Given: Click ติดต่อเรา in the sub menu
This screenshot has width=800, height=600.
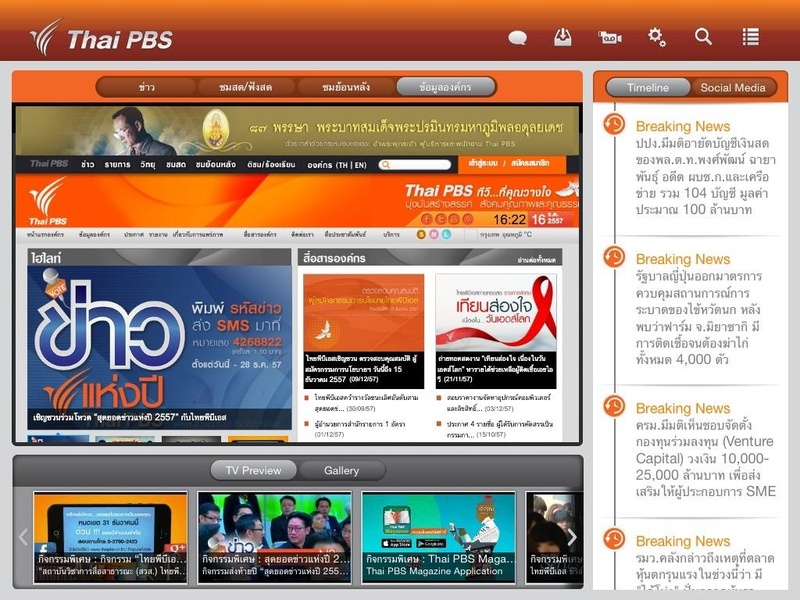Looking at the screenshot, I should click(x=303, y=234).
